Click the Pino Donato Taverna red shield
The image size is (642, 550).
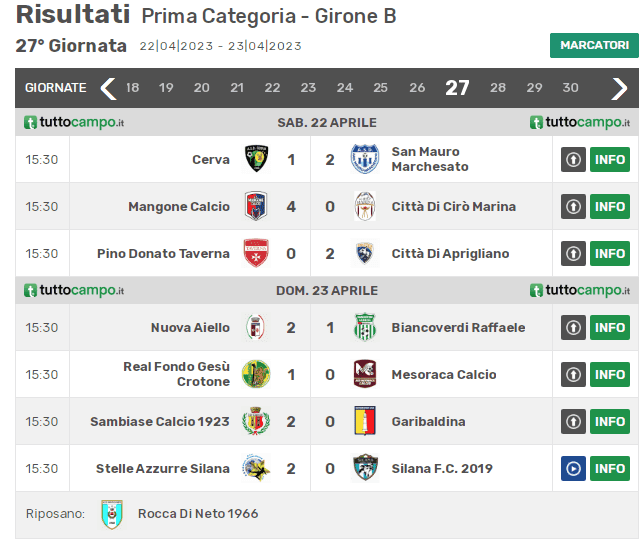pos(256,253)
